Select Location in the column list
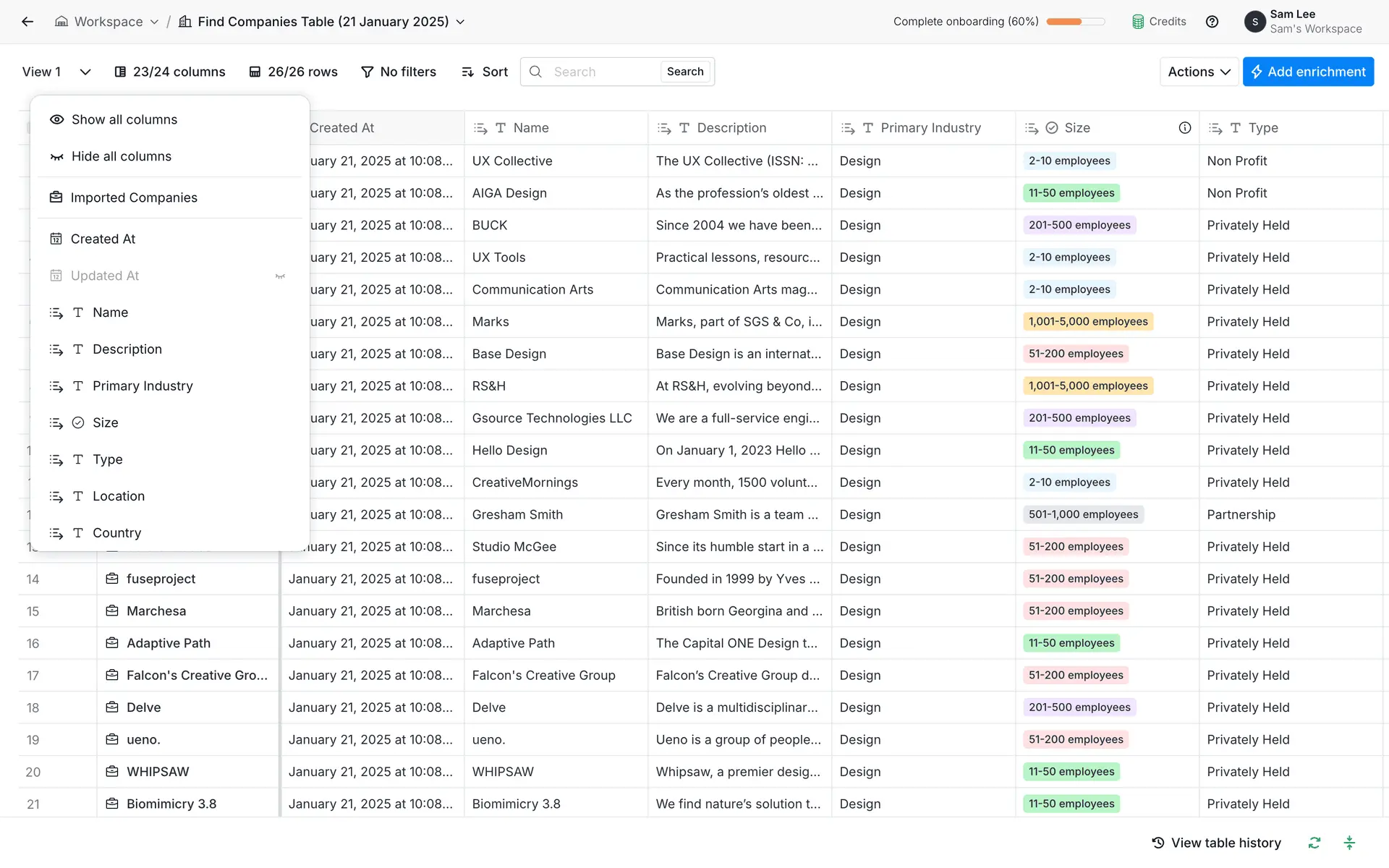Image resolution: width=1389 pixels, height=868 pixels. (x=119, y=496)
